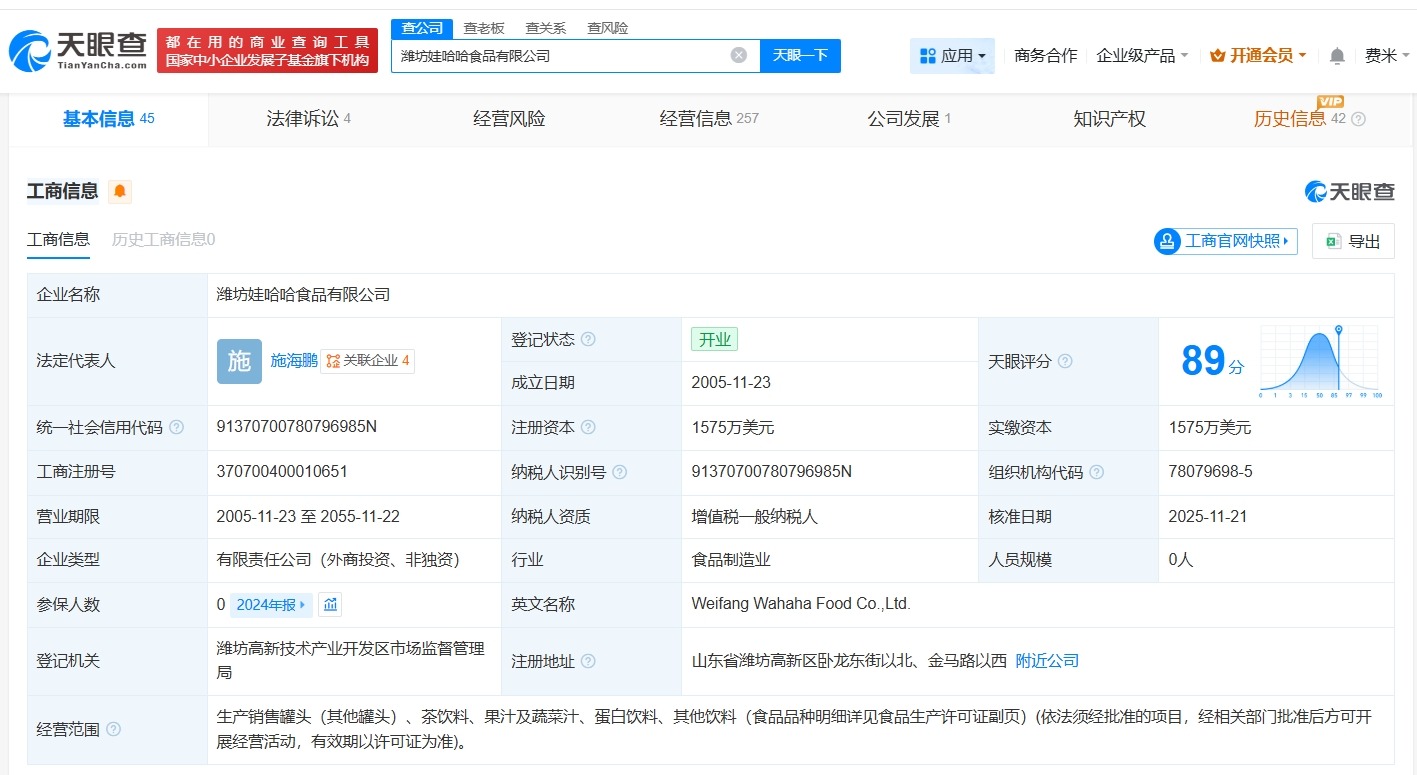Open the 费米 account dropdown
1417x775 pixels.
pos(1385,55)
